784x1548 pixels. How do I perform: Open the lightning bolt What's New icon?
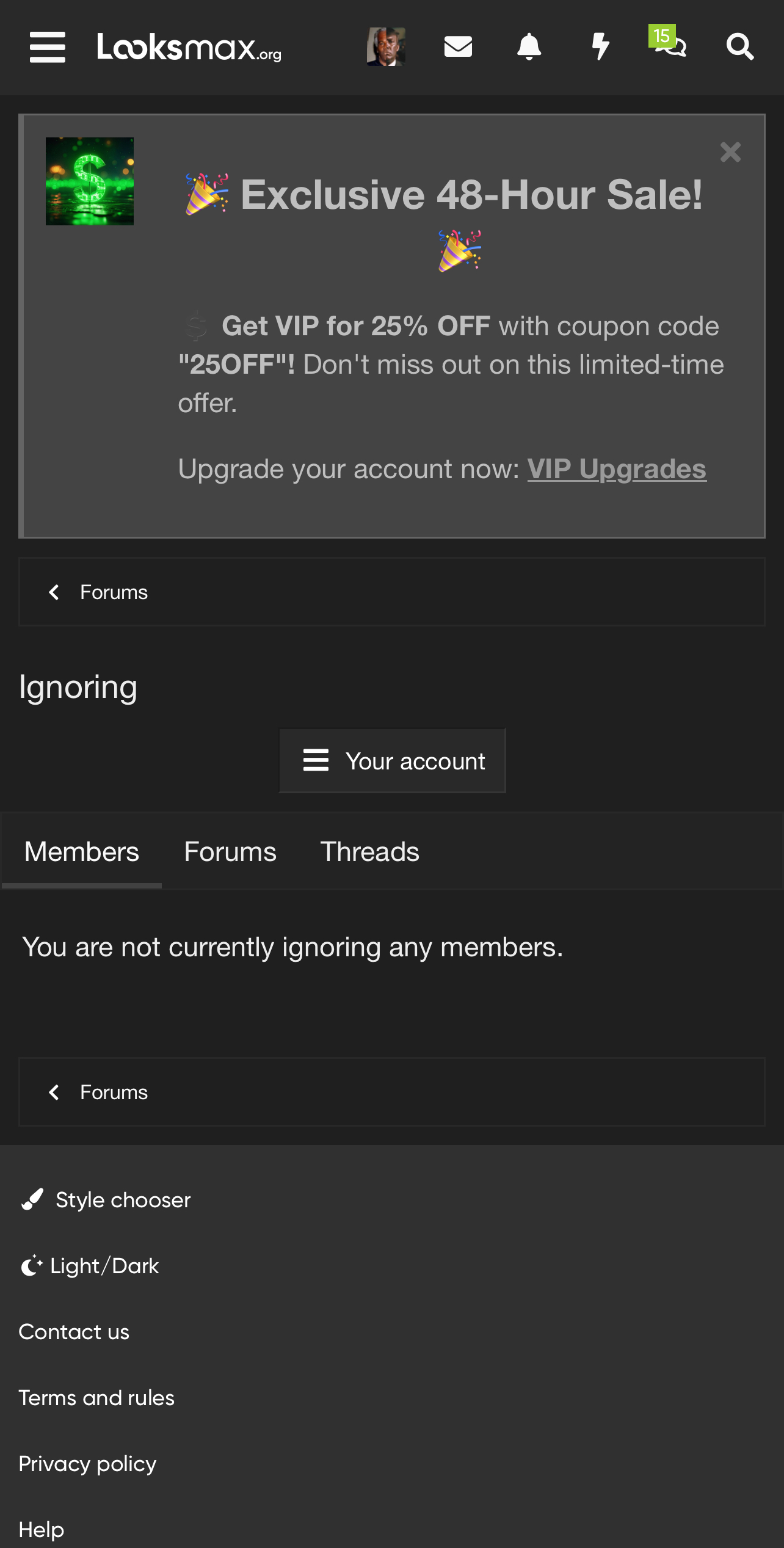pos(600,46)
